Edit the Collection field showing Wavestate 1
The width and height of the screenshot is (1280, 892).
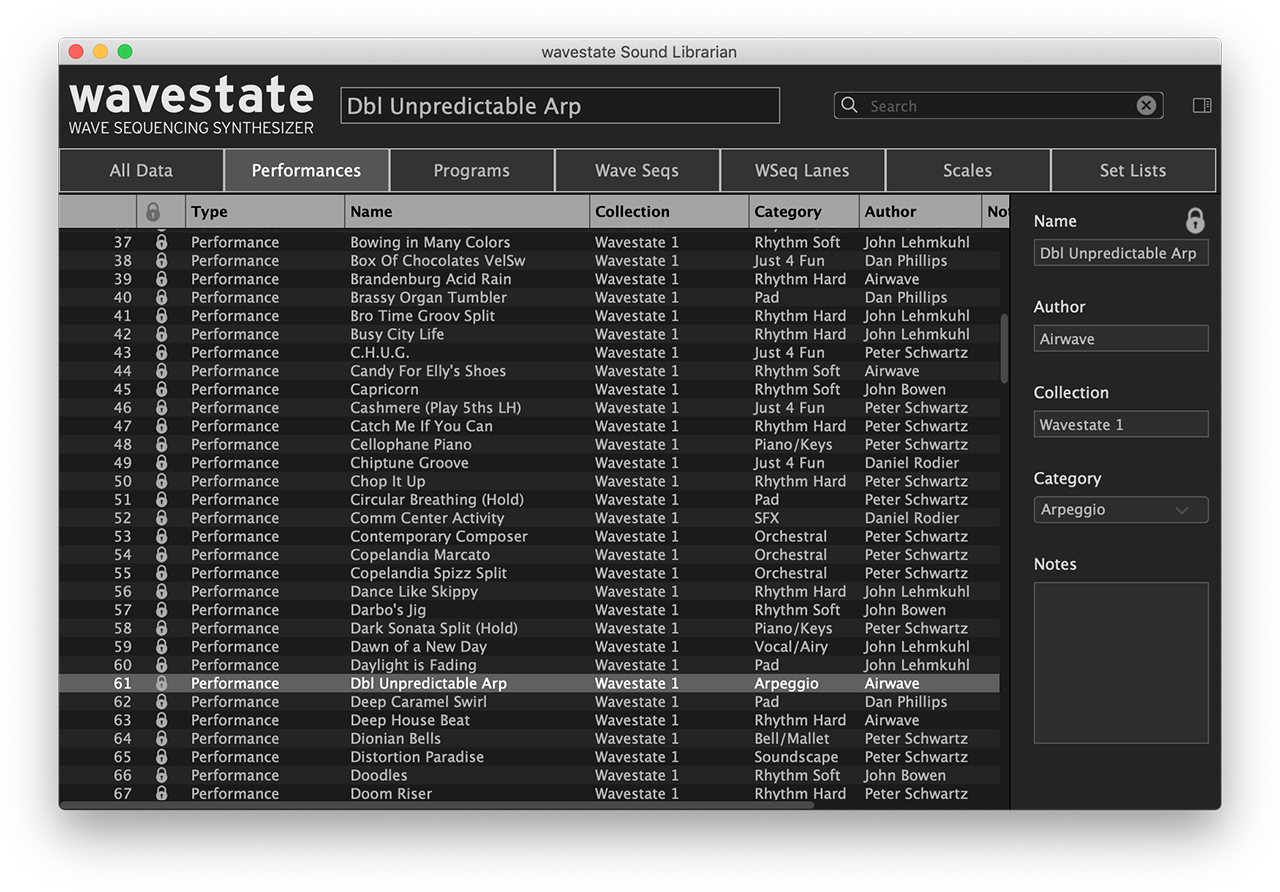pos(1121,425)
